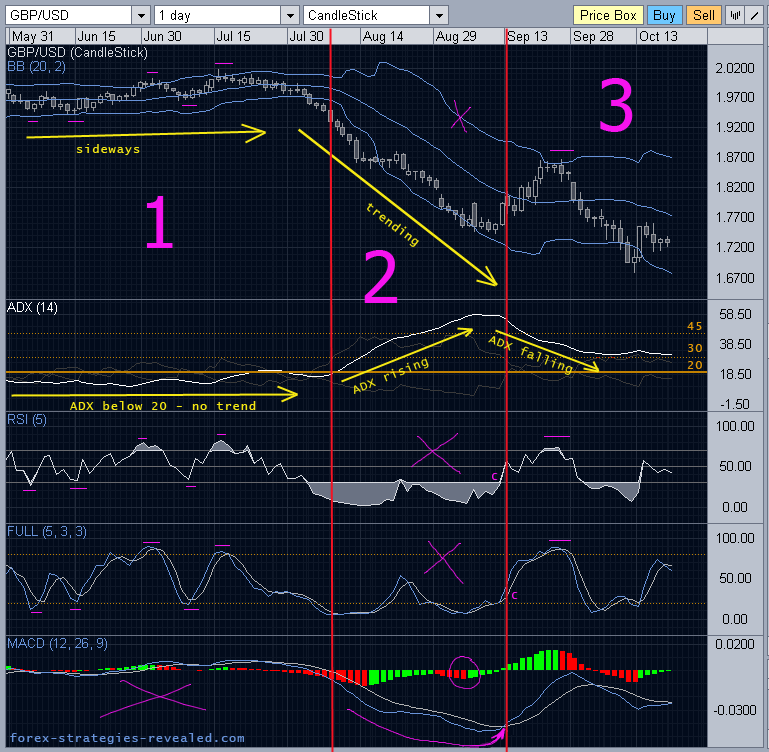Click the GBP/USD (CandleStick) chart title
Image resolution: width=769 pixels, height=752 pixels.
pyautogui.click(x=77, y=52)
